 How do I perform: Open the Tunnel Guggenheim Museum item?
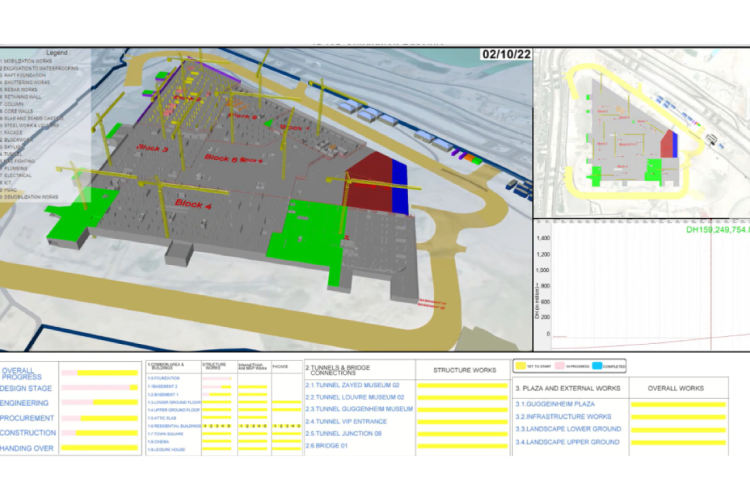click(x=360, y=409)
